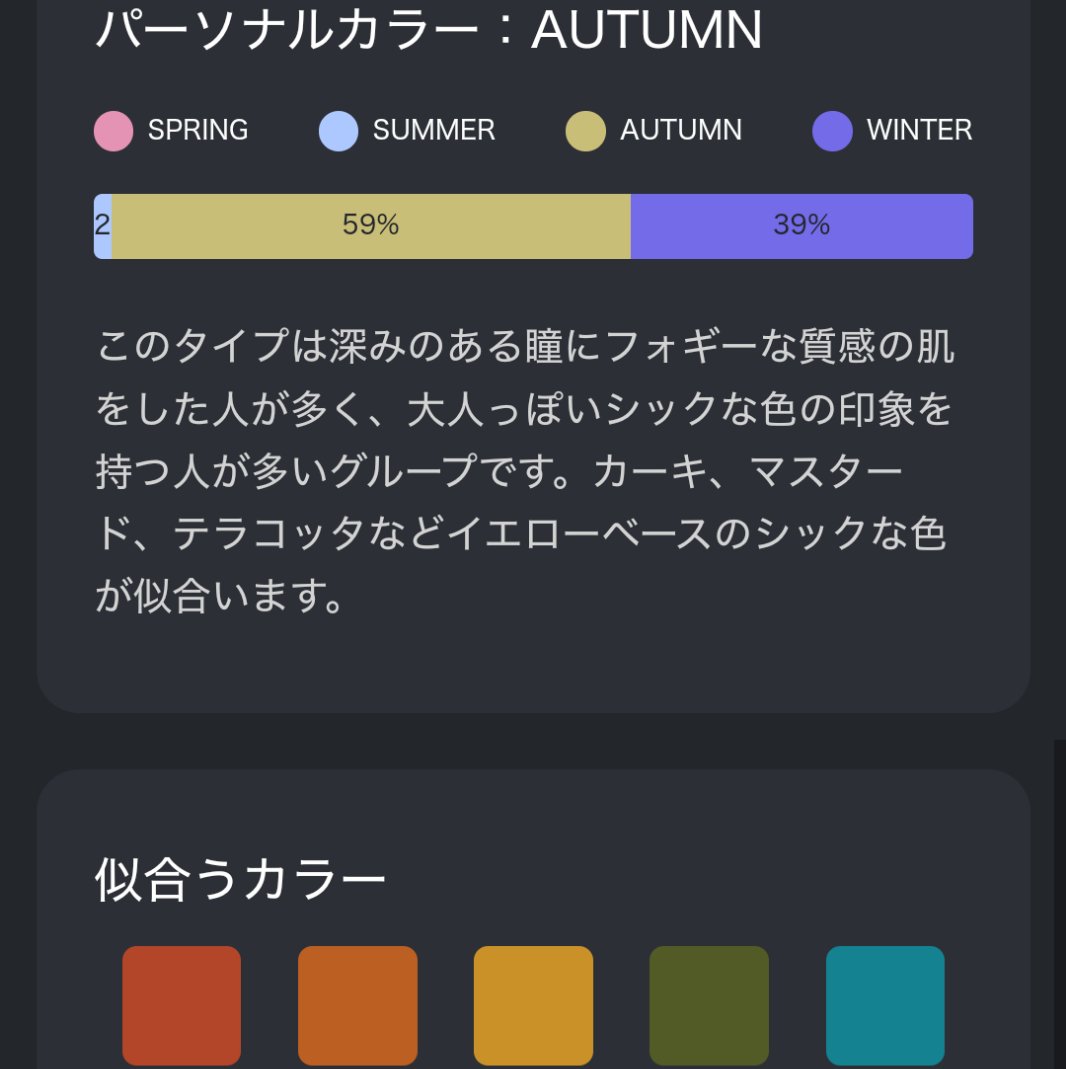Click the page scrollbar on right edge
This screenshot has height=1069, width=1066.
tap(1059, 900)
